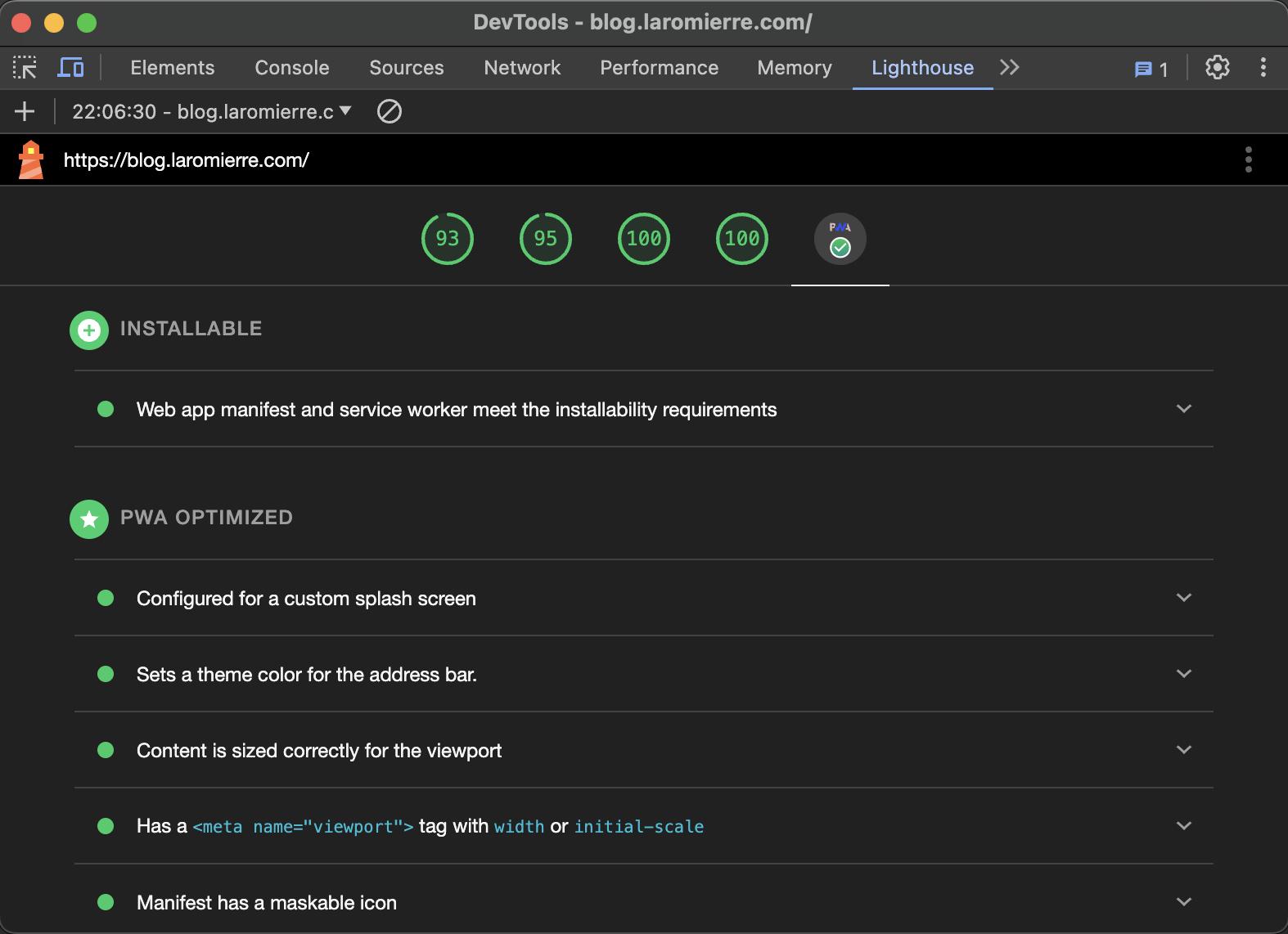Jump to the SEO gauge, second 100
Screen dimensions: 1288x934
742,239
